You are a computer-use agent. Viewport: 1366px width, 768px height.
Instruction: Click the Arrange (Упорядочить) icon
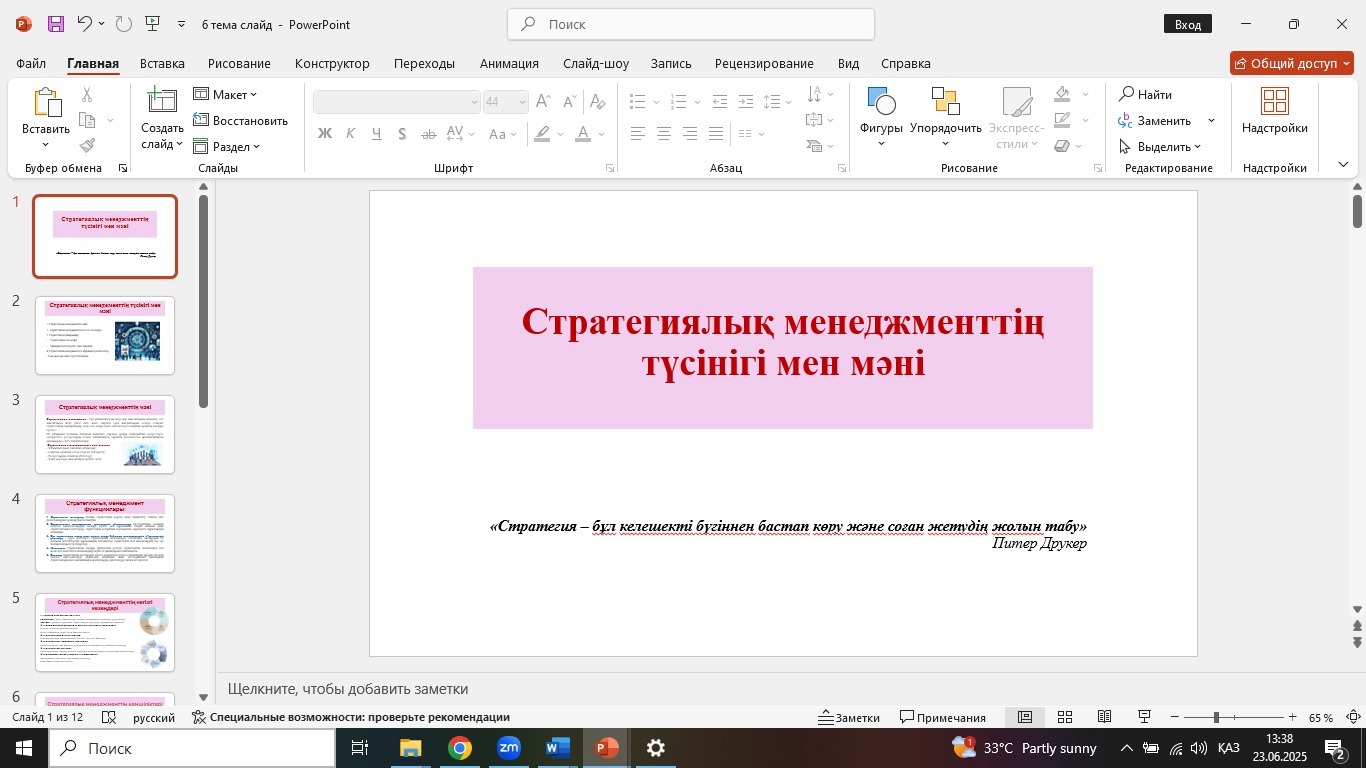(x=945, y=103)
